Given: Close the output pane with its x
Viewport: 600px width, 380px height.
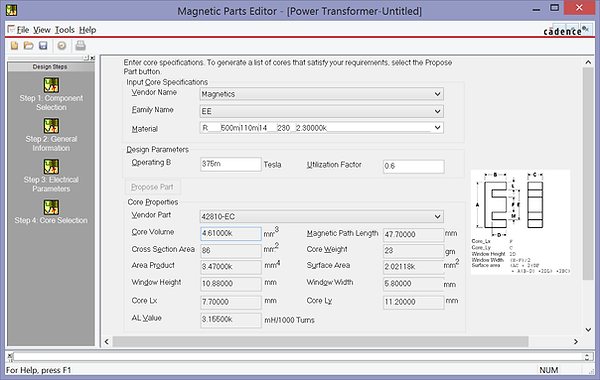Looking at the screenshot, I should [x=10, y=356].
